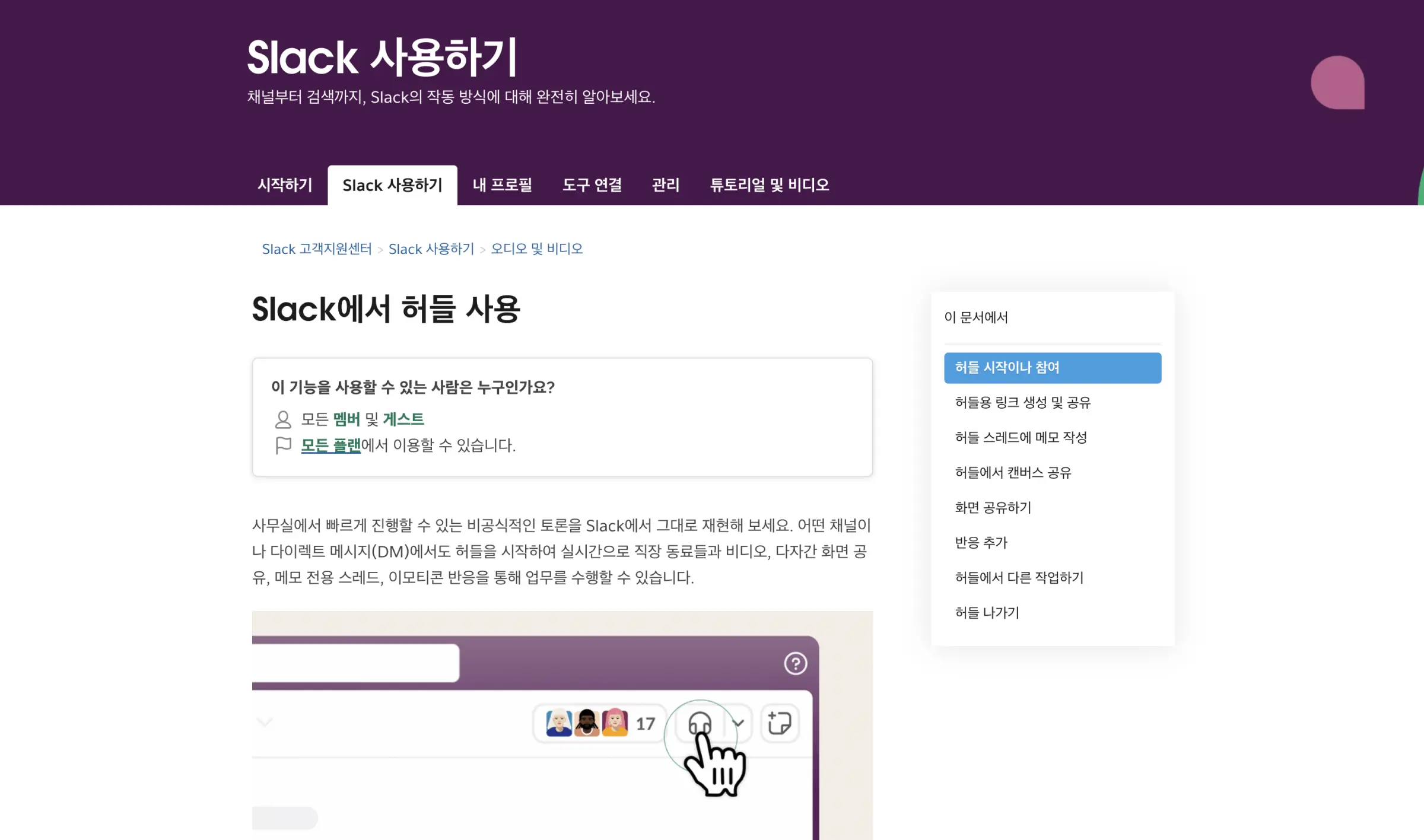Open the 멤버 link

tap(347, 419)
